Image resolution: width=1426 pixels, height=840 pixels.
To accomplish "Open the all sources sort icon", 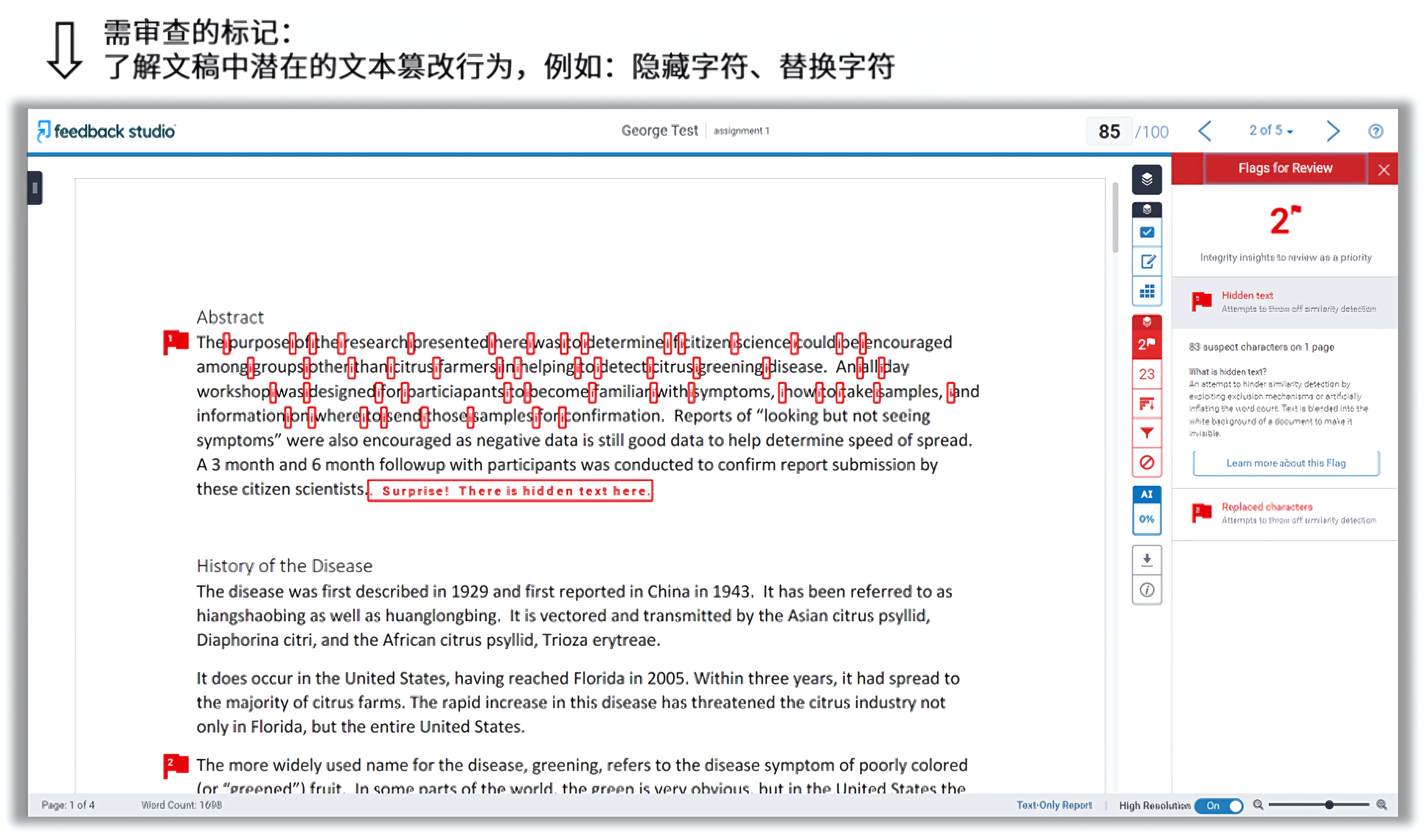I will pyautogui.click(x=1146, y=404).
